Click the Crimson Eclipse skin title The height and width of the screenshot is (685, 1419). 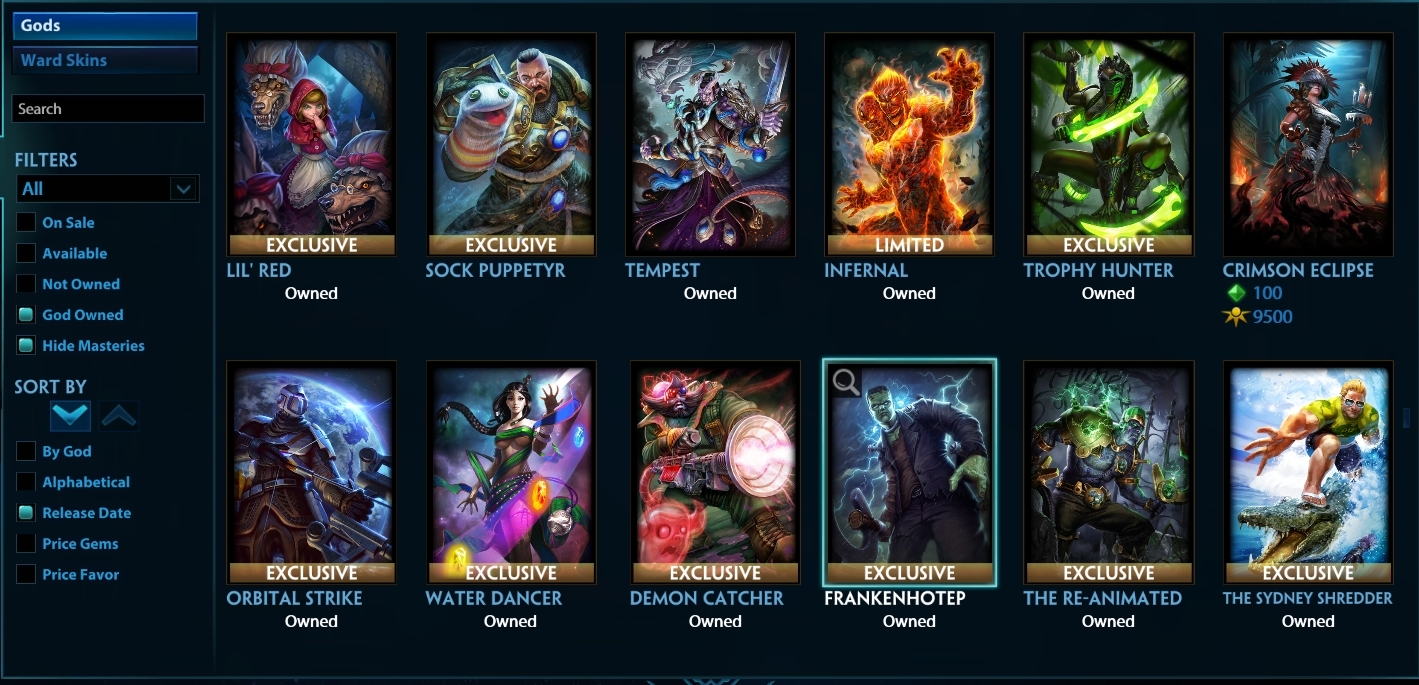1298,270
